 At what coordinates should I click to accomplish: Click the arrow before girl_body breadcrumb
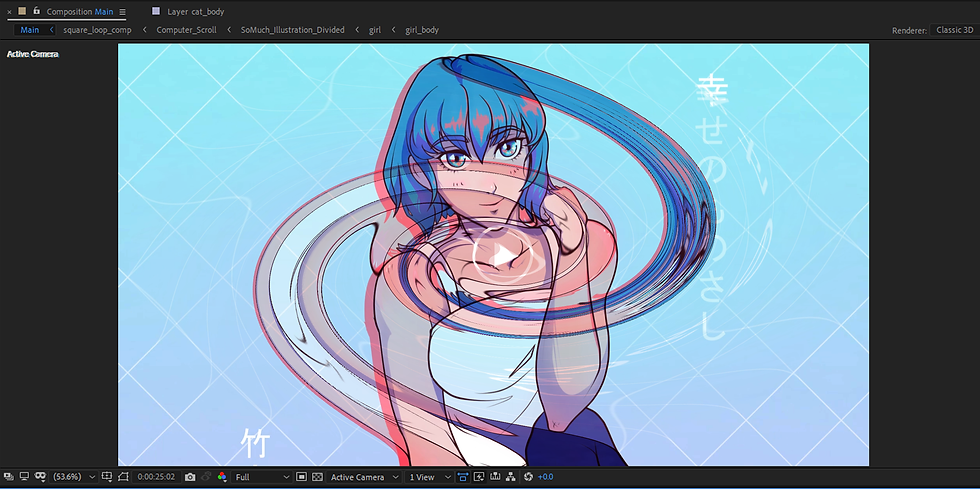394,29
